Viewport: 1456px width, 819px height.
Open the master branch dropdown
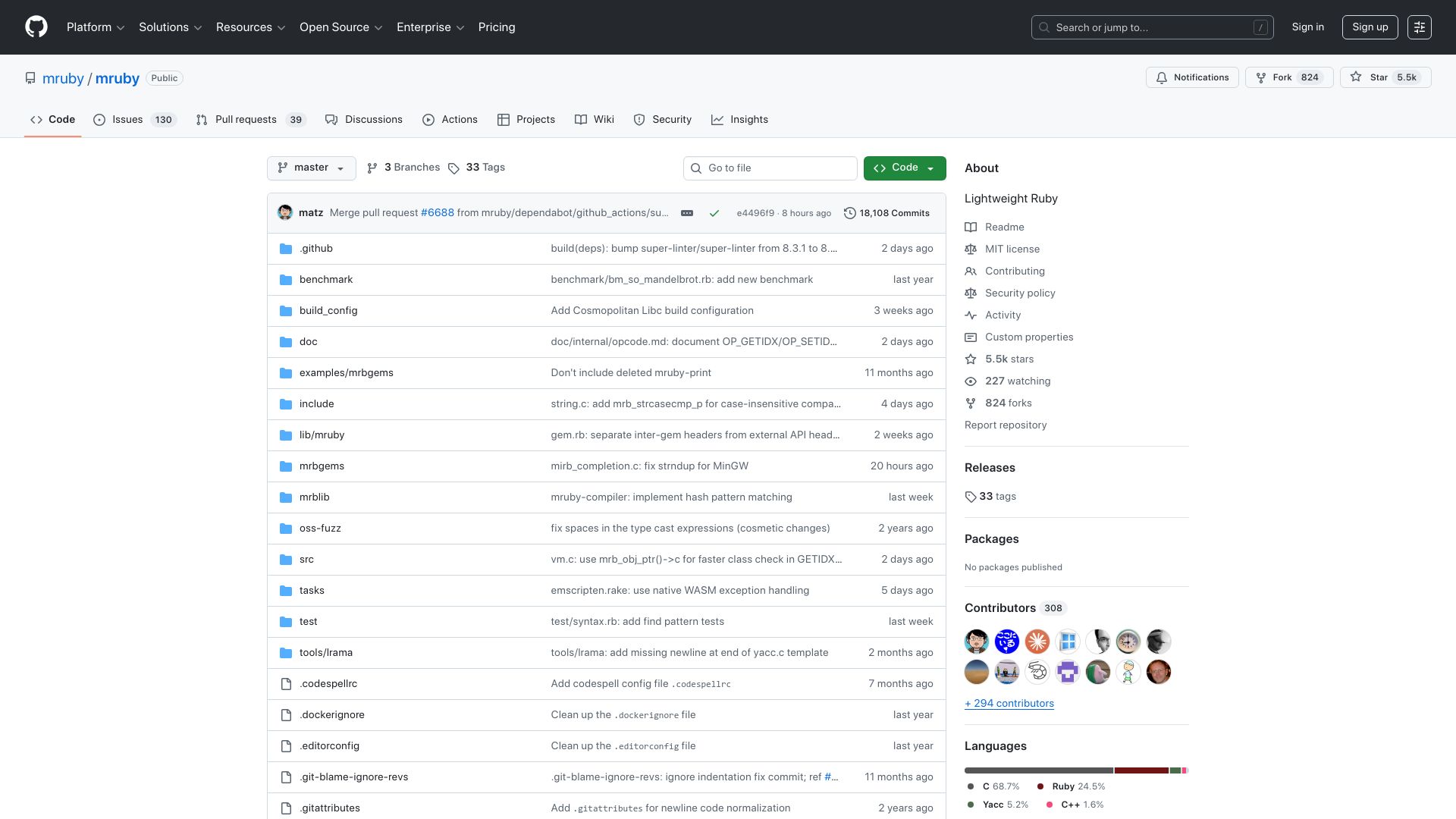(x=311, y=168)
